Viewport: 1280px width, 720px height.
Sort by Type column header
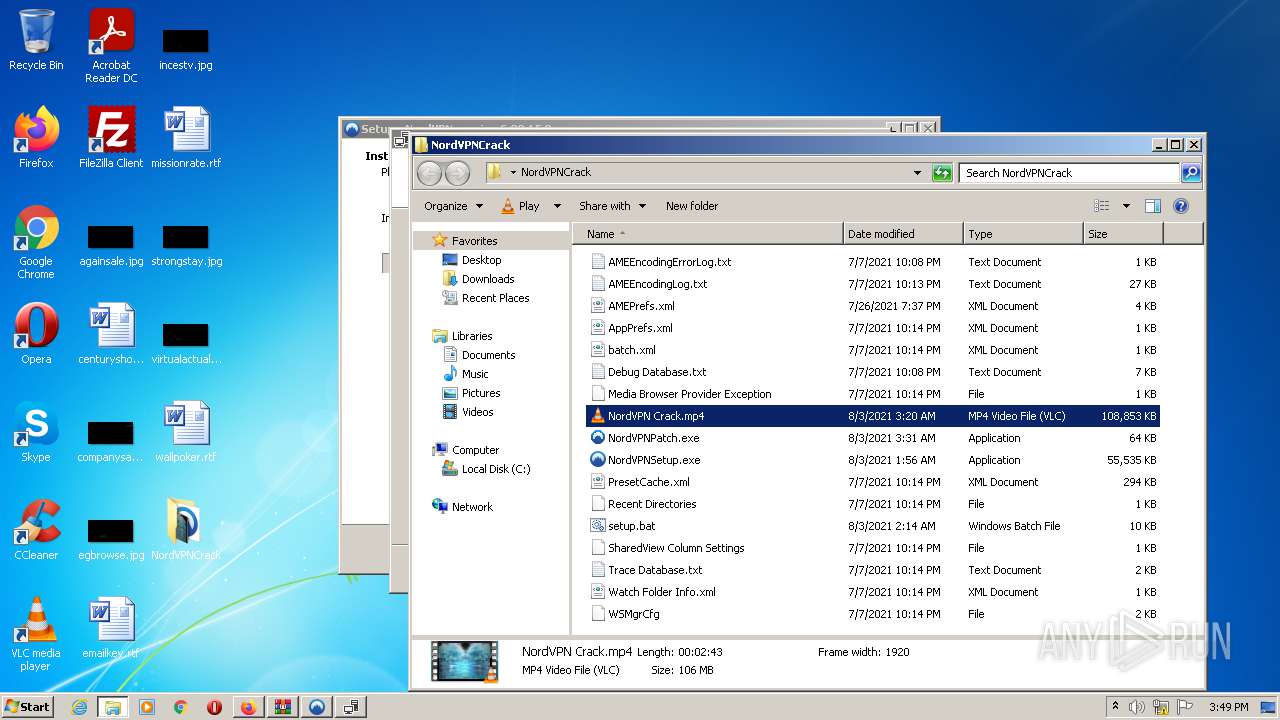pyautogui.click(x=1023, y=234)
